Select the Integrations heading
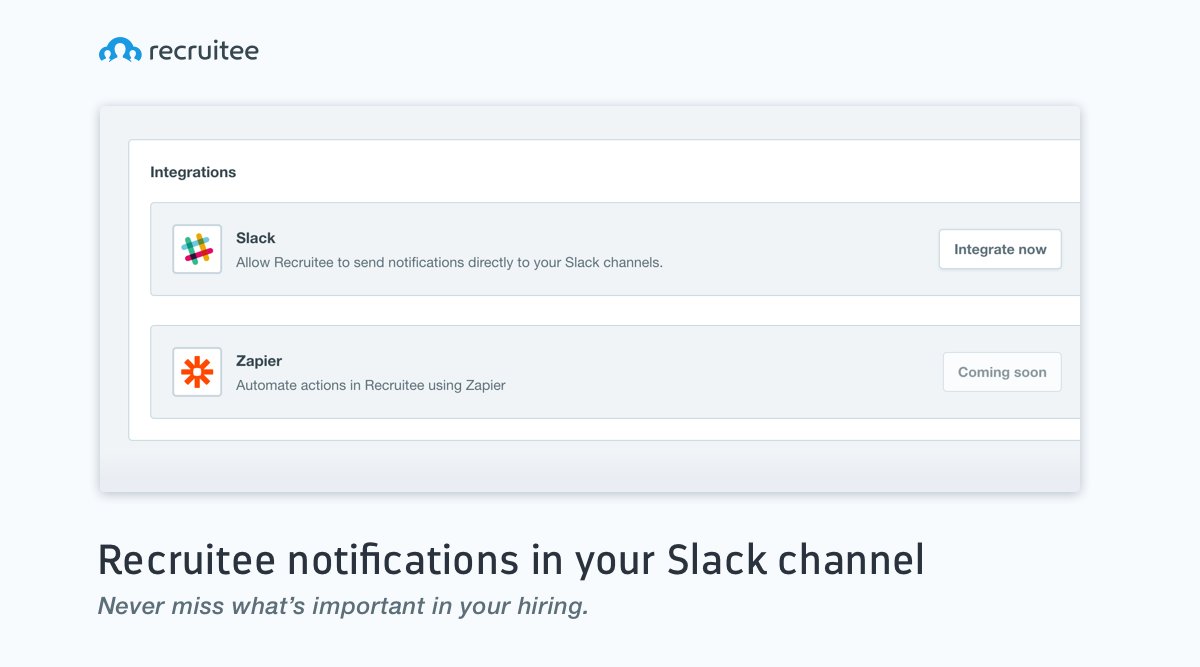This screenshot has height=667, width=1200. click(x=193, y=172)
